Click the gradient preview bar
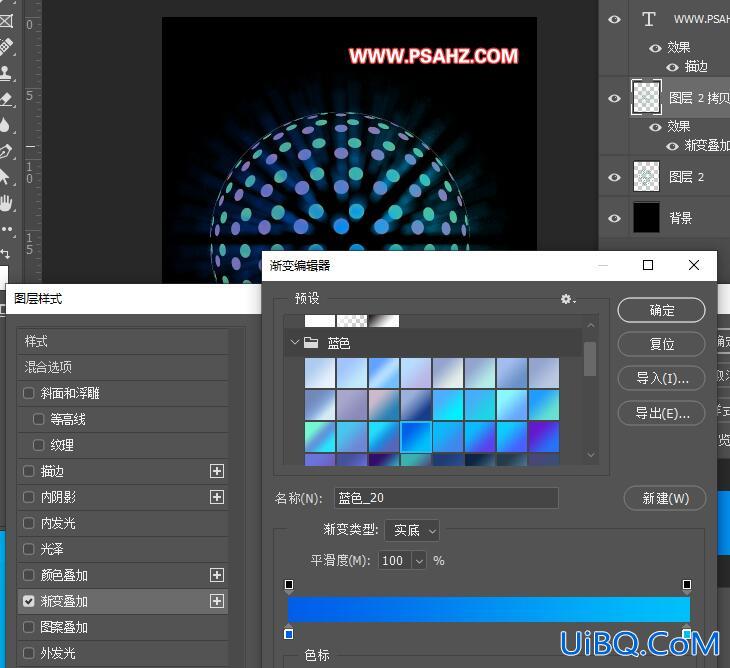Viewport: 730px width, 668px height. pyautogui.click(x=489, y=609)
